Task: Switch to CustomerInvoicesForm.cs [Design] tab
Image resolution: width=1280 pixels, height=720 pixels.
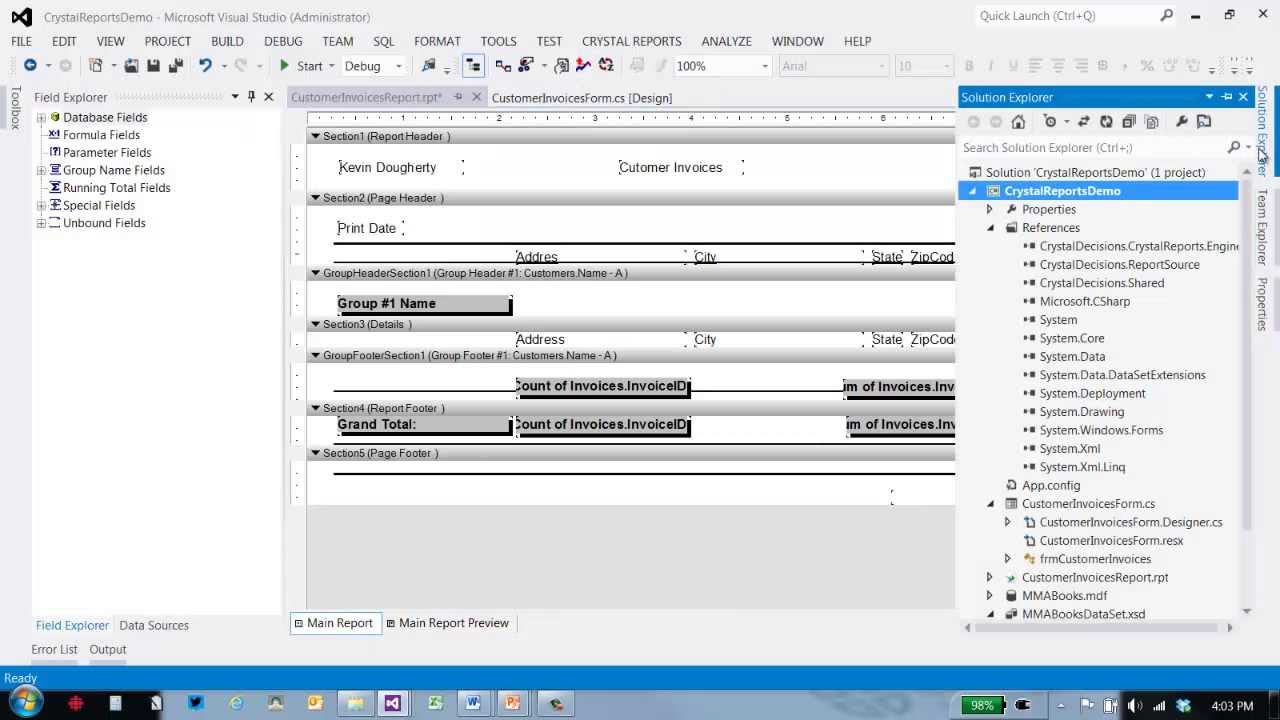Action: [x=581, y=98]
